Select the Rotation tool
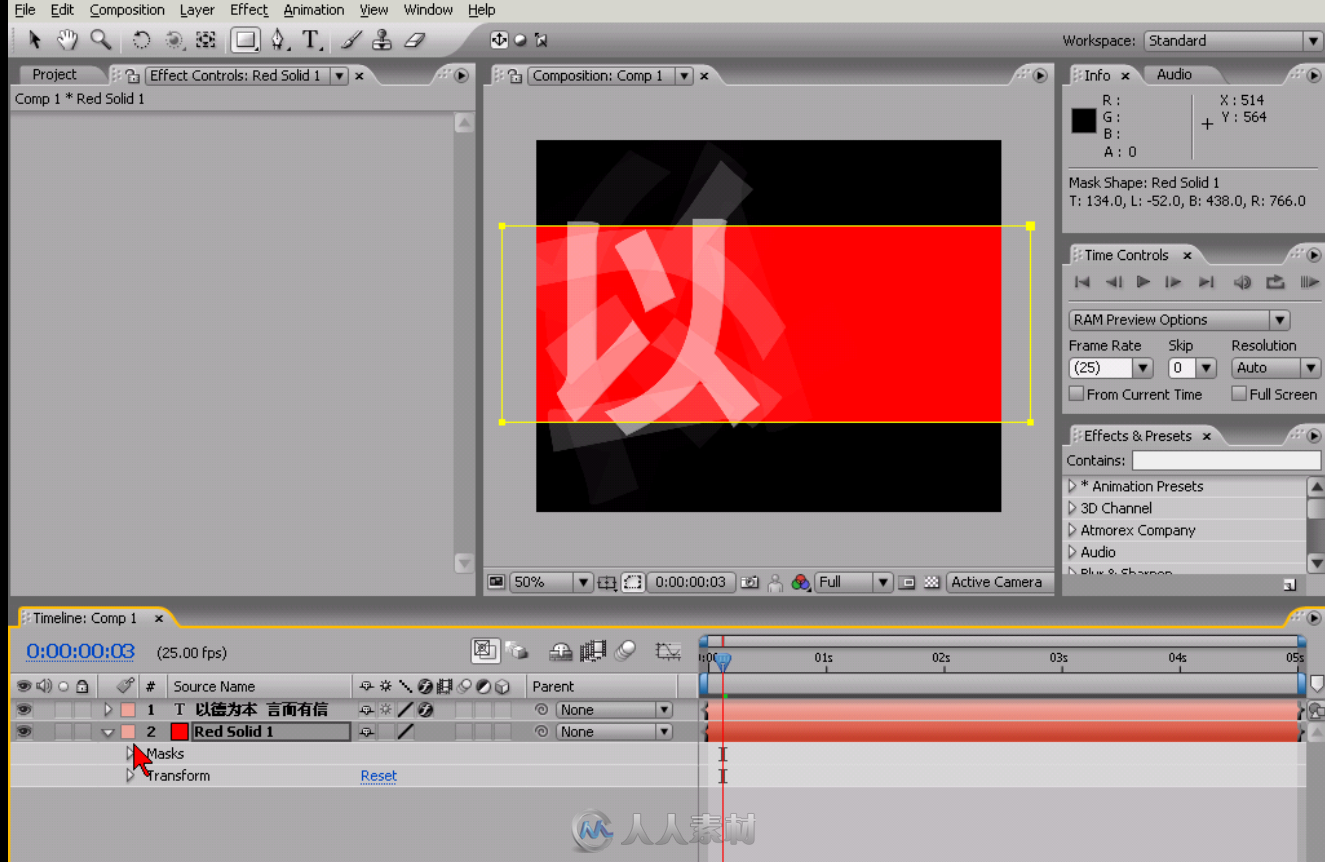Screen dimensions: 1325x862 (x=142, y=40)
